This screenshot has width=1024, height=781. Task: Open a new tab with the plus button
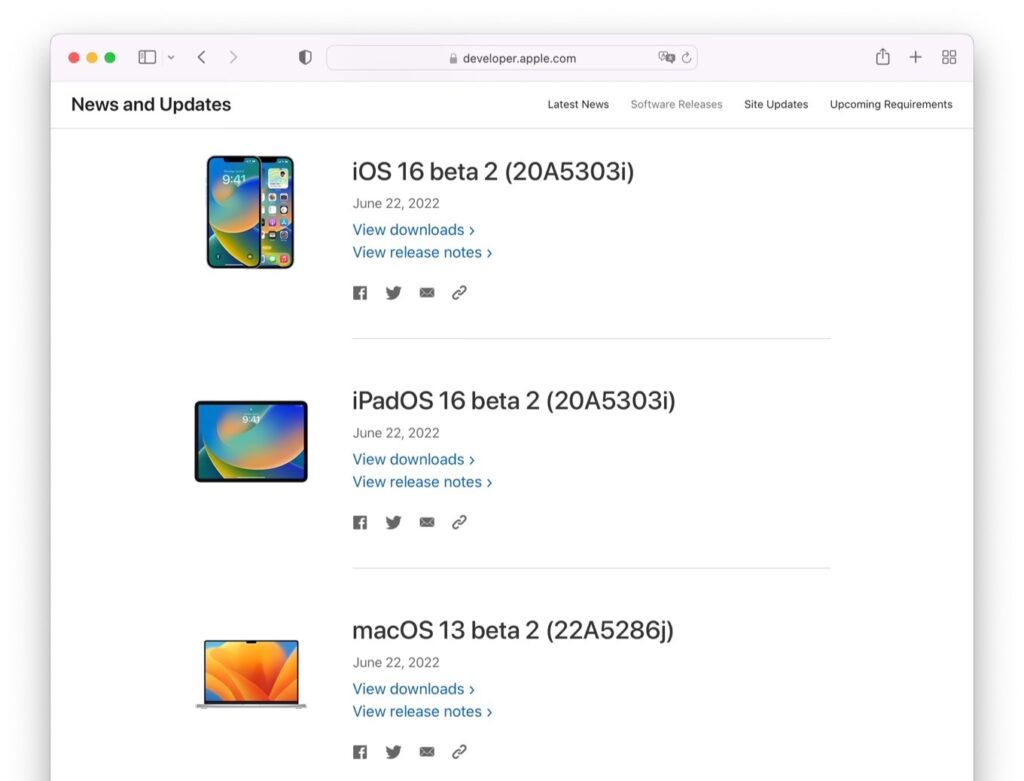coord(916,57)
